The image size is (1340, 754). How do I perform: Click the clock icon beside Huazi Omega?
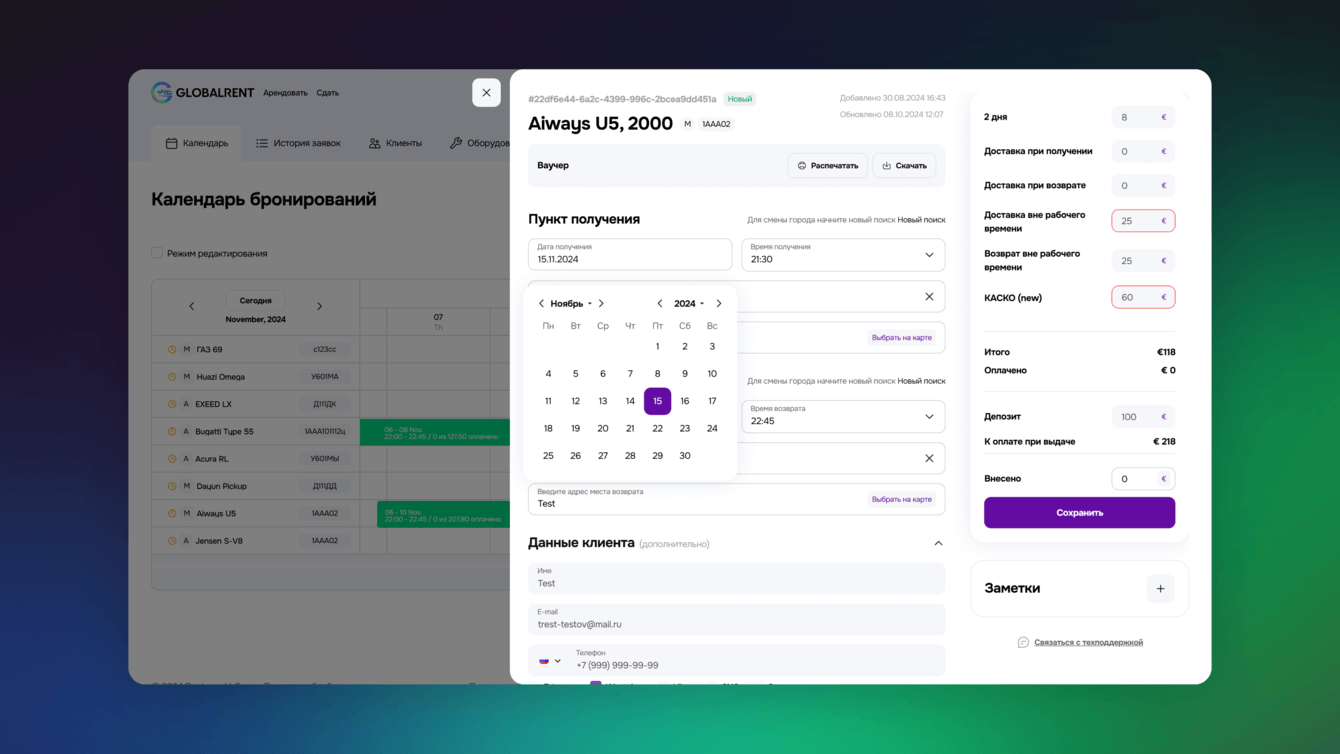(x=172, y=377)
